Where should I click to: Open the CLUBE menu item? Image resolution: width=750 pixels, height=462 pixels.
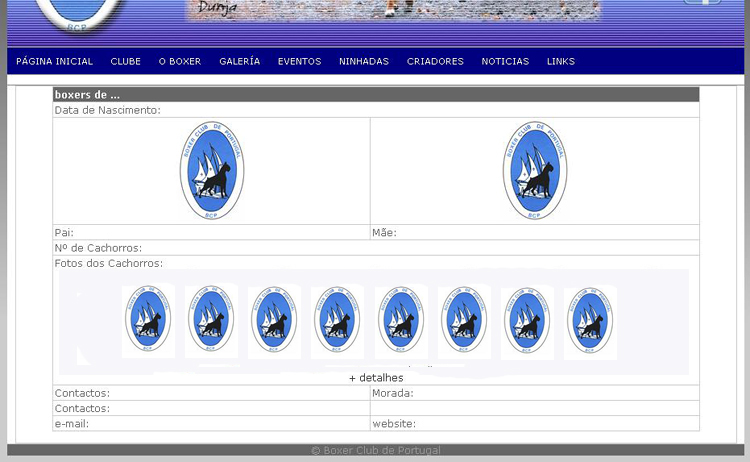pos(125,61)
